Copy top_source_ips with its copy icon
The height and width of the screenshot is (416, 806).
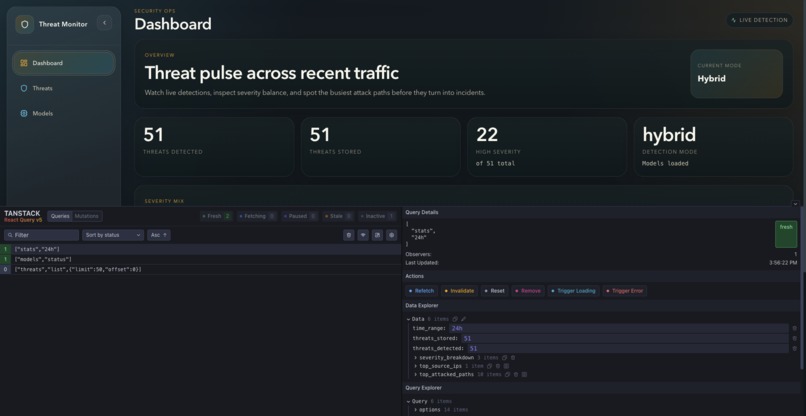coord(489,366)
